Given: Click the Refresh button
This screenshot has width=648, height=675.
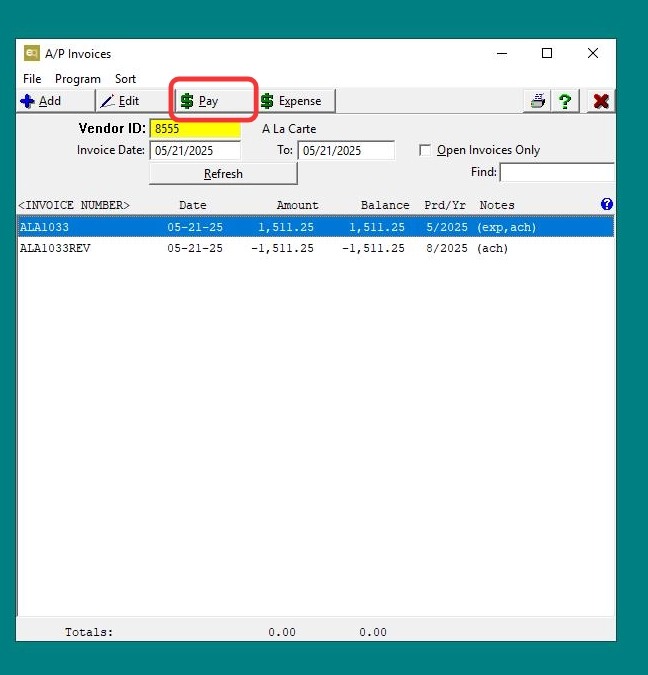Looking at the screenshot, I should coord(223,173).
